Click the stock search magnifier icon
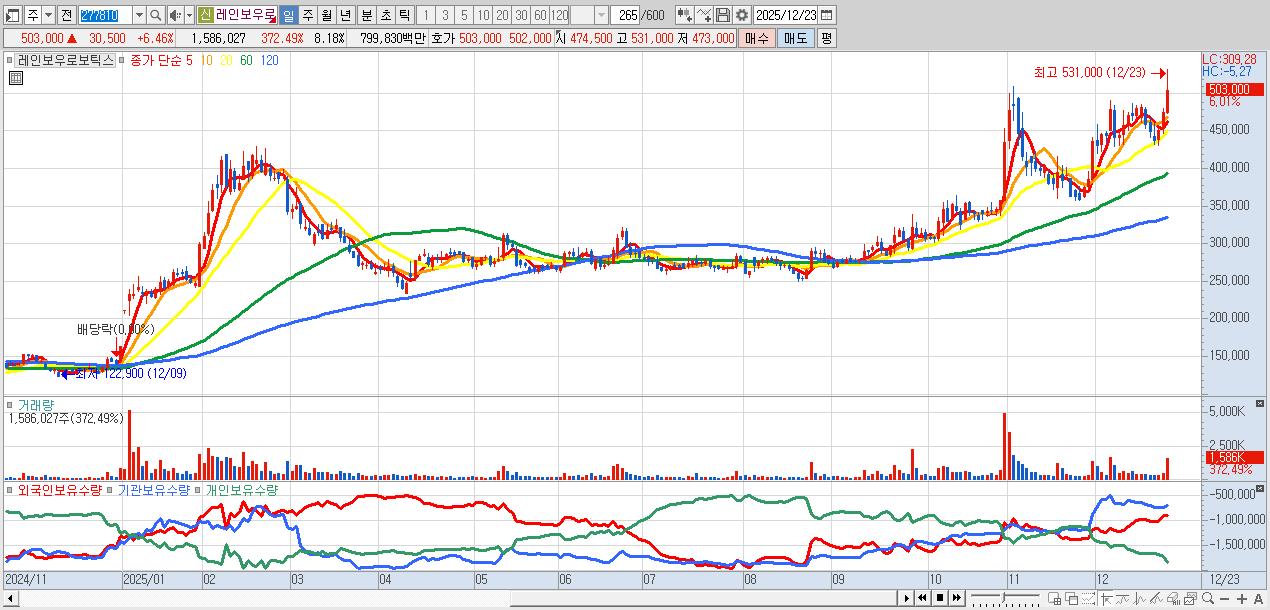This screenshot has height=610, width=1270. pyautogui.click(x=155, y=15)
